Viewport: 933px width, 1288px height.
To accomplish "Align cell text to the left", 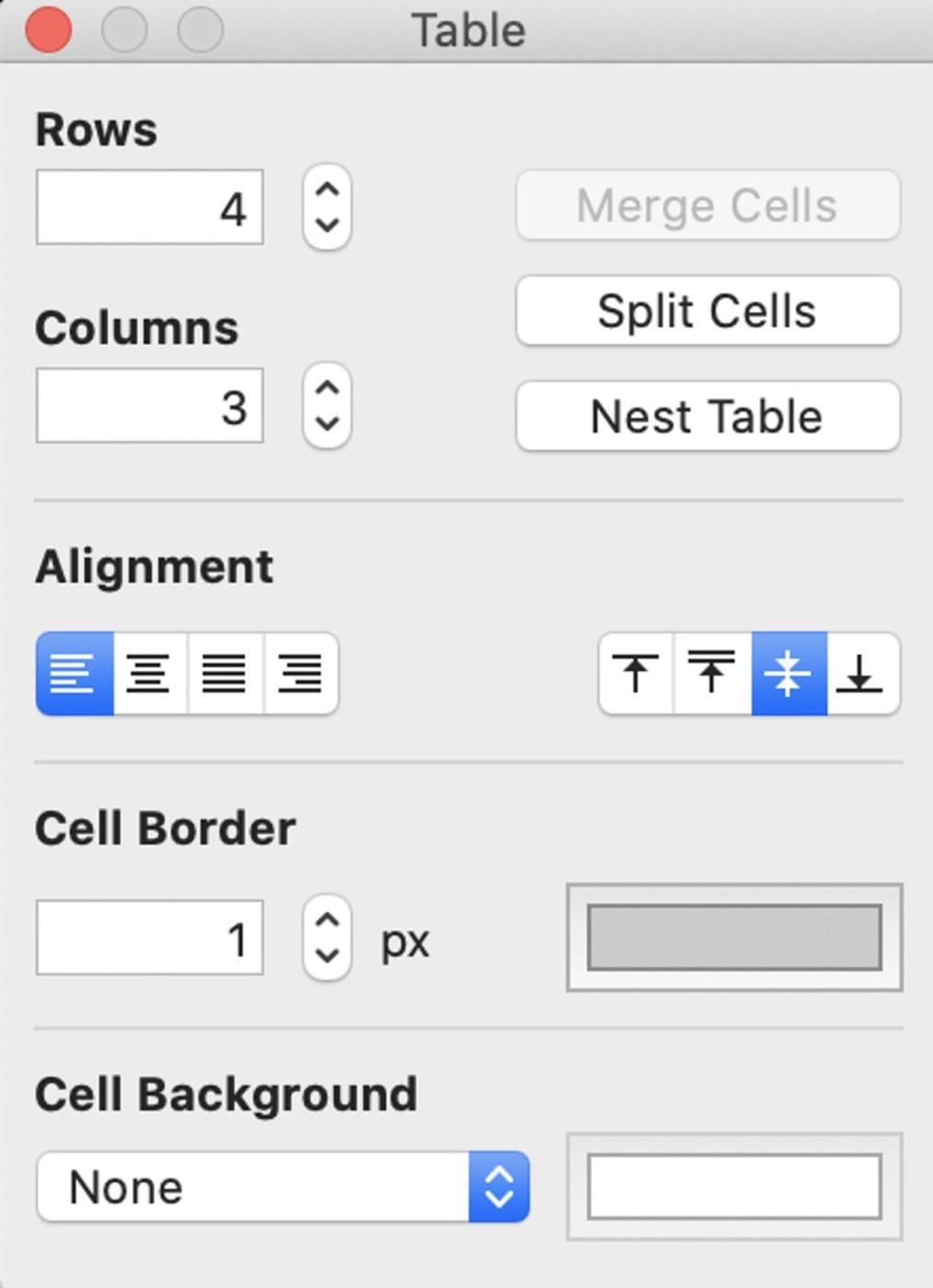I will pyautogui.click(x=75, y=673).
